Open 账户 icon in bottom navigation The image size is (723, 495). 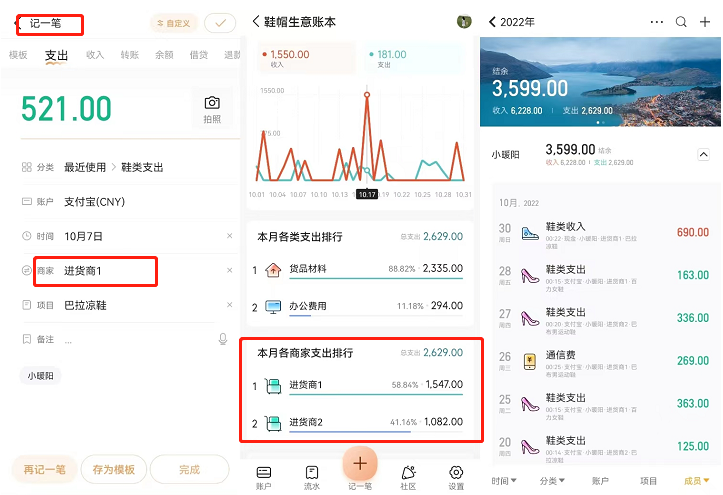(x=264, y=476)
